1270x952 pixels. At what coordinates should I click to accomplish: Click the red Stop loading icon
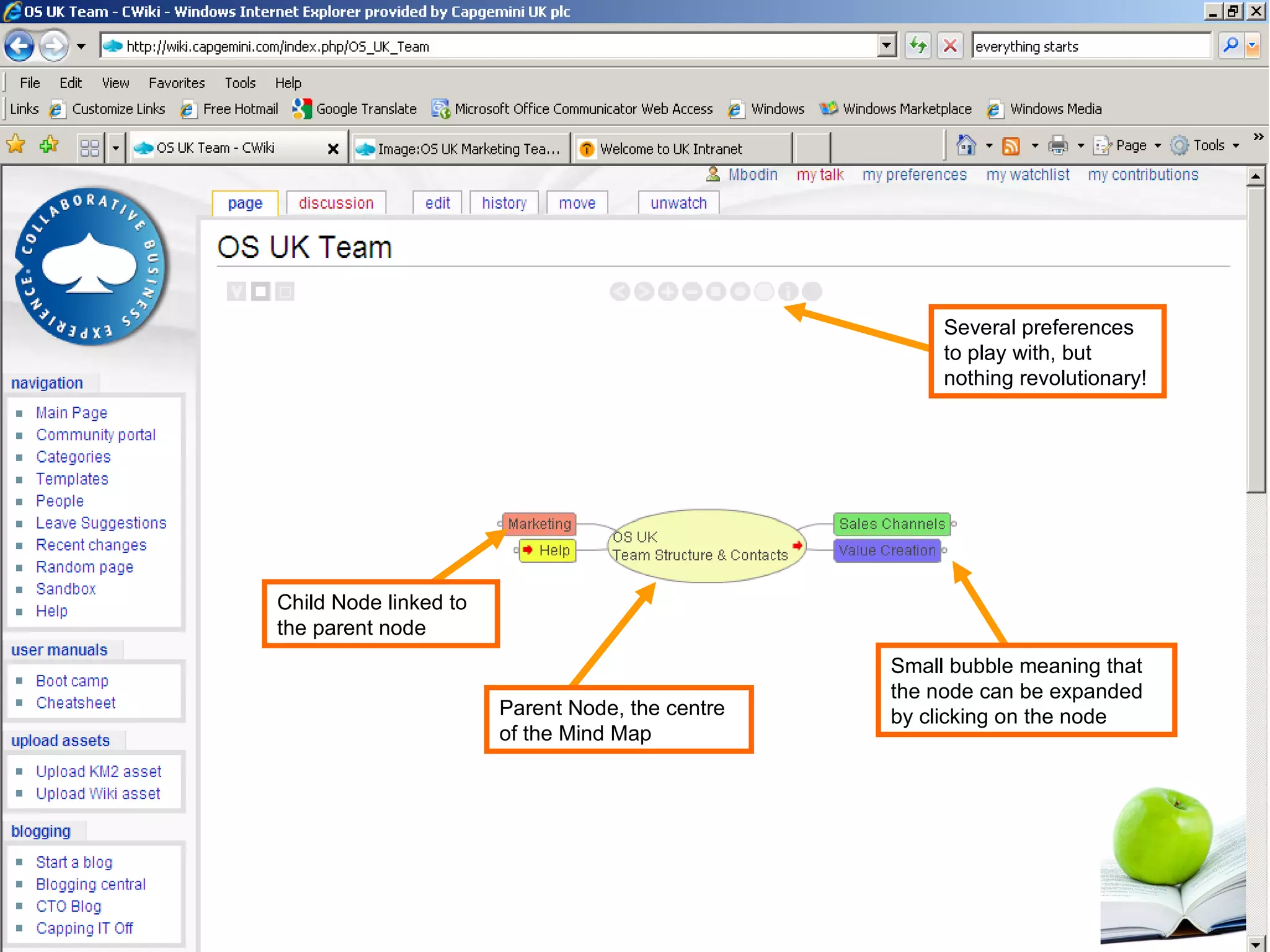coord(949,46)
